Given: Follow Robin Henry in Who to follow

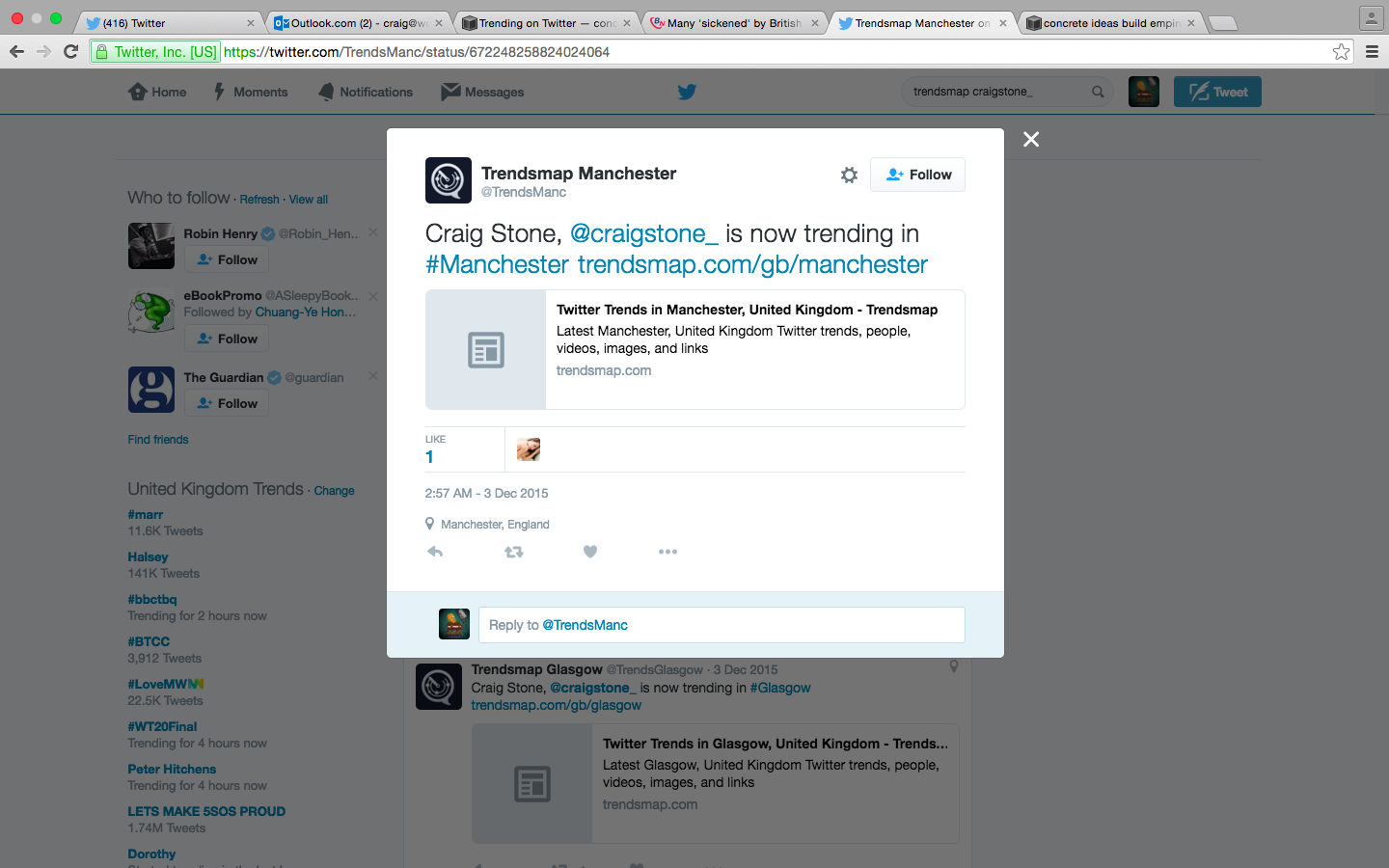Looking at the screenshot, I should point(227,259).
